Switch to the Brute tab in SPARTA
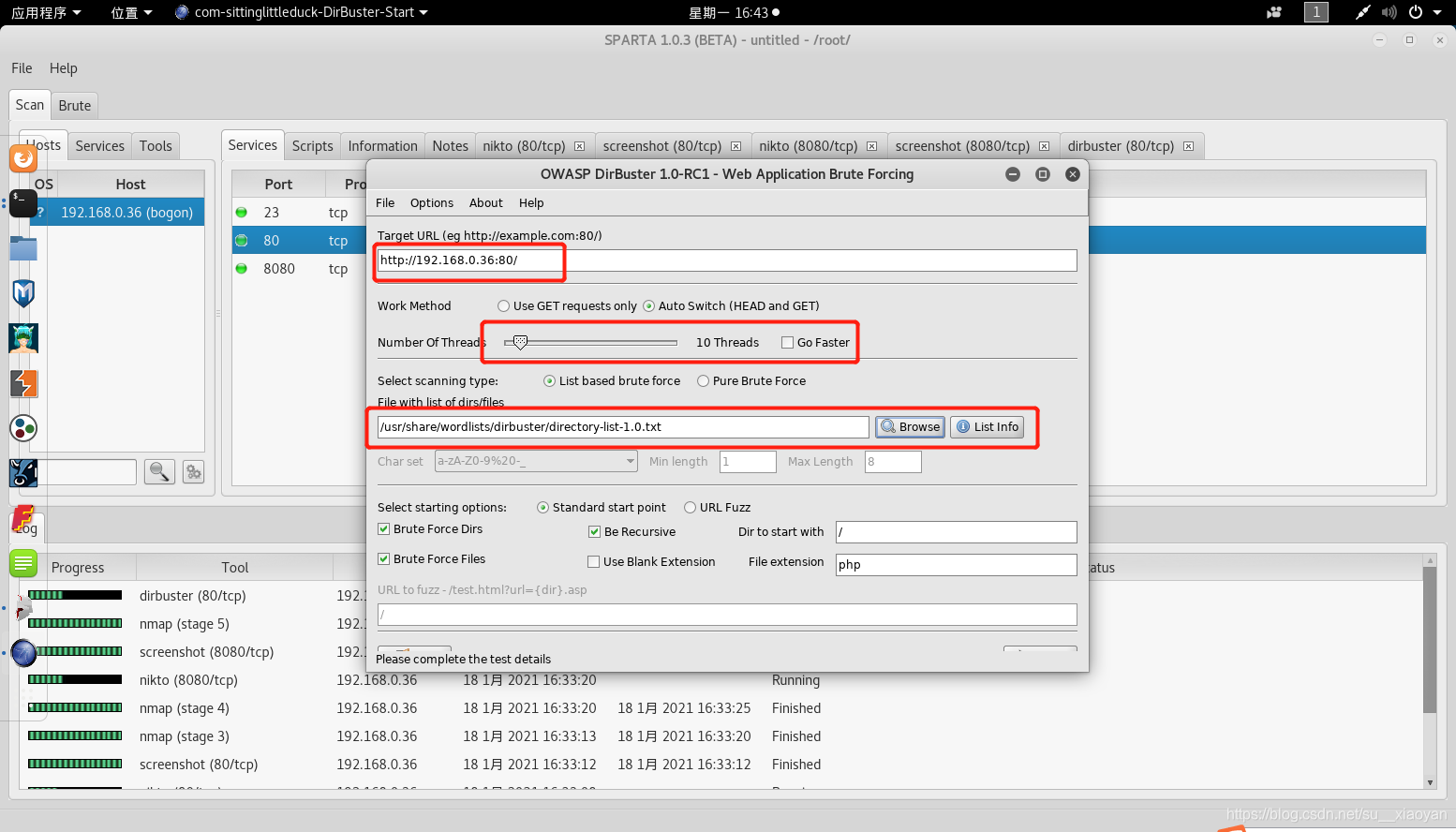 pyautogui.click(x=75, y=106)
